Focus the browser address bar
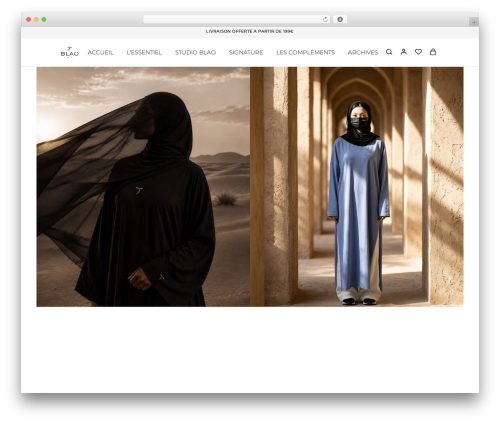 coord(237,20)
